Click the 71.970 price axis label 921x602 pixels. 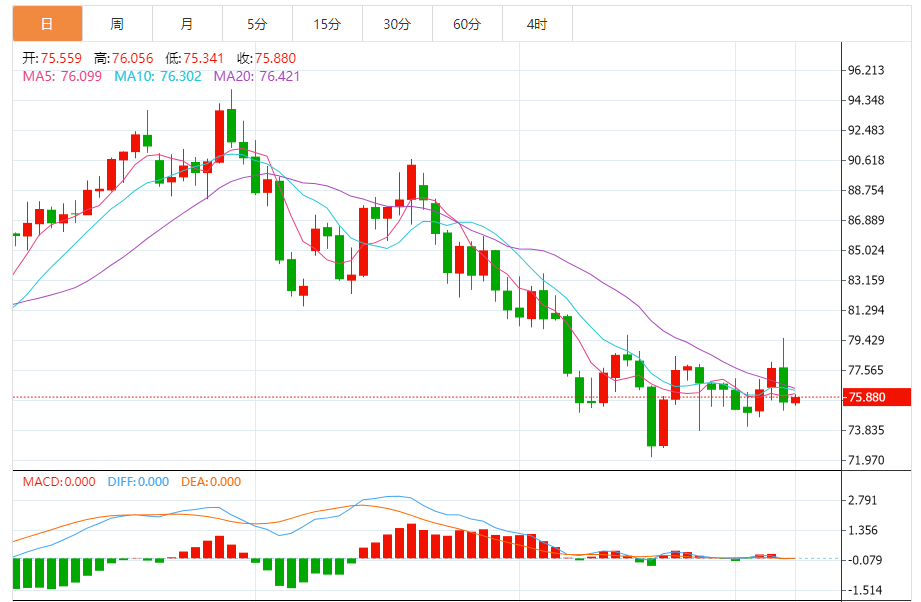(866, 460)
